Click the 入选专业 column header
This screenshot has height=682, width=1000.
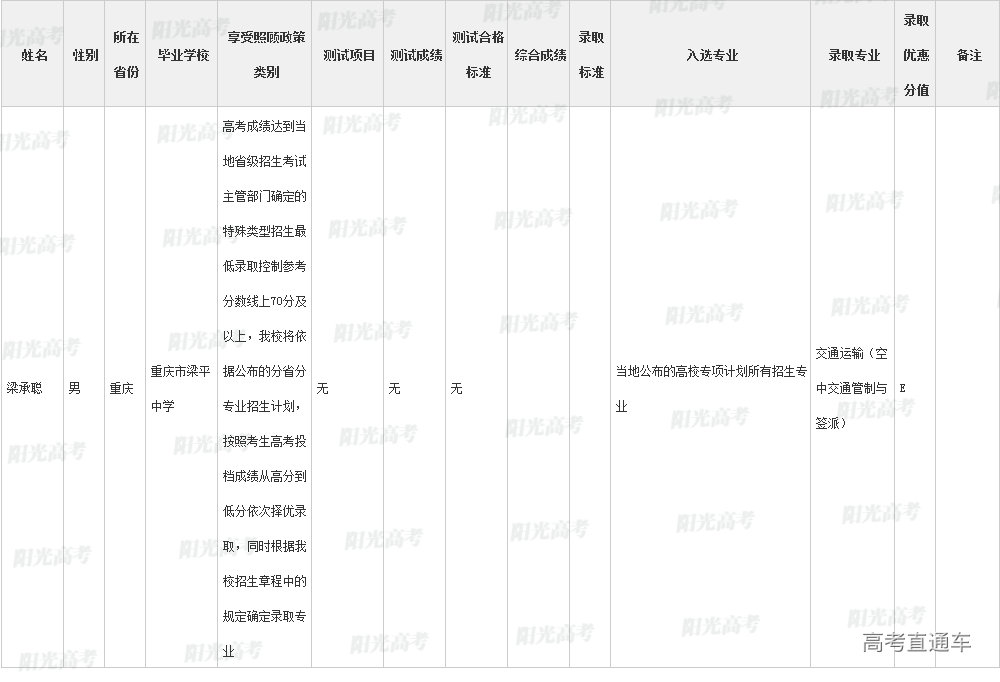click(x=711, y=55)
